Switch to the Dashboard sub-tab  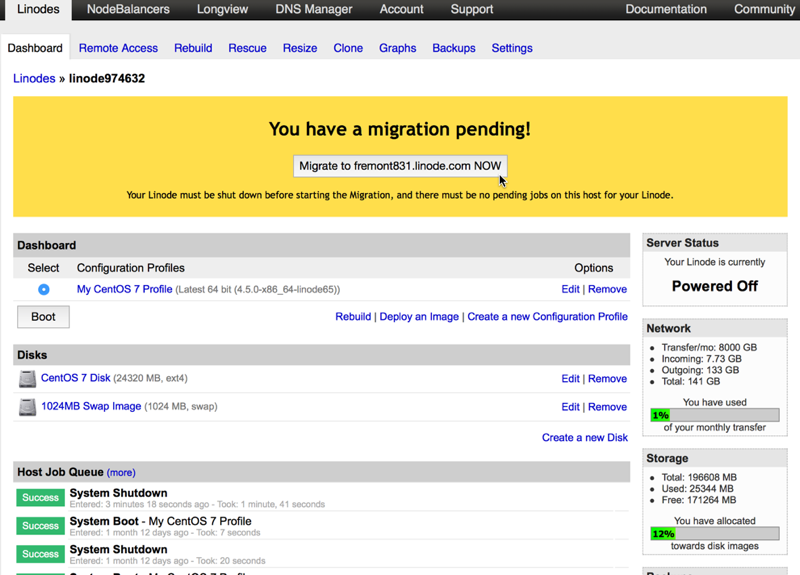[x=35, y=48]
